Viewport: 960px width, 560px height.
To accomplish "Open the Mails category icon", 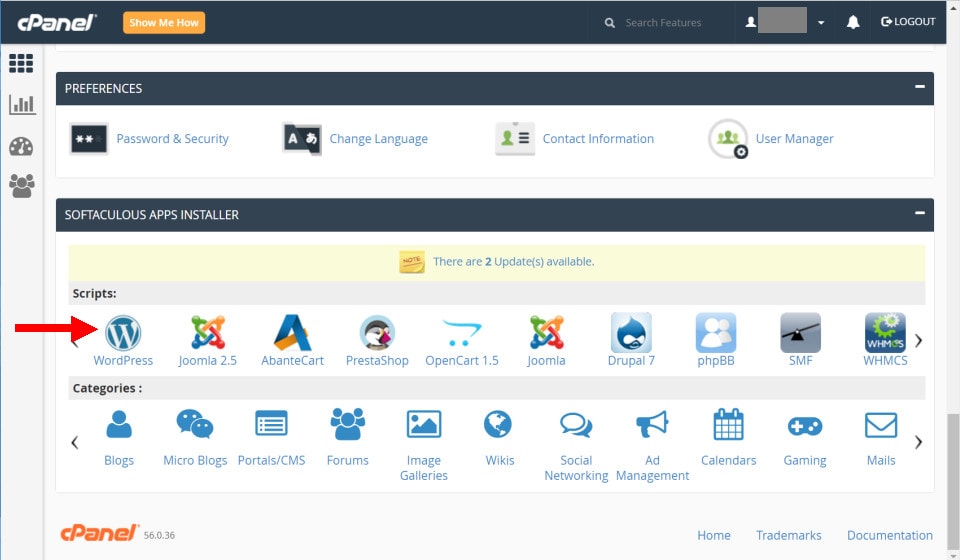I will (881, 425).
